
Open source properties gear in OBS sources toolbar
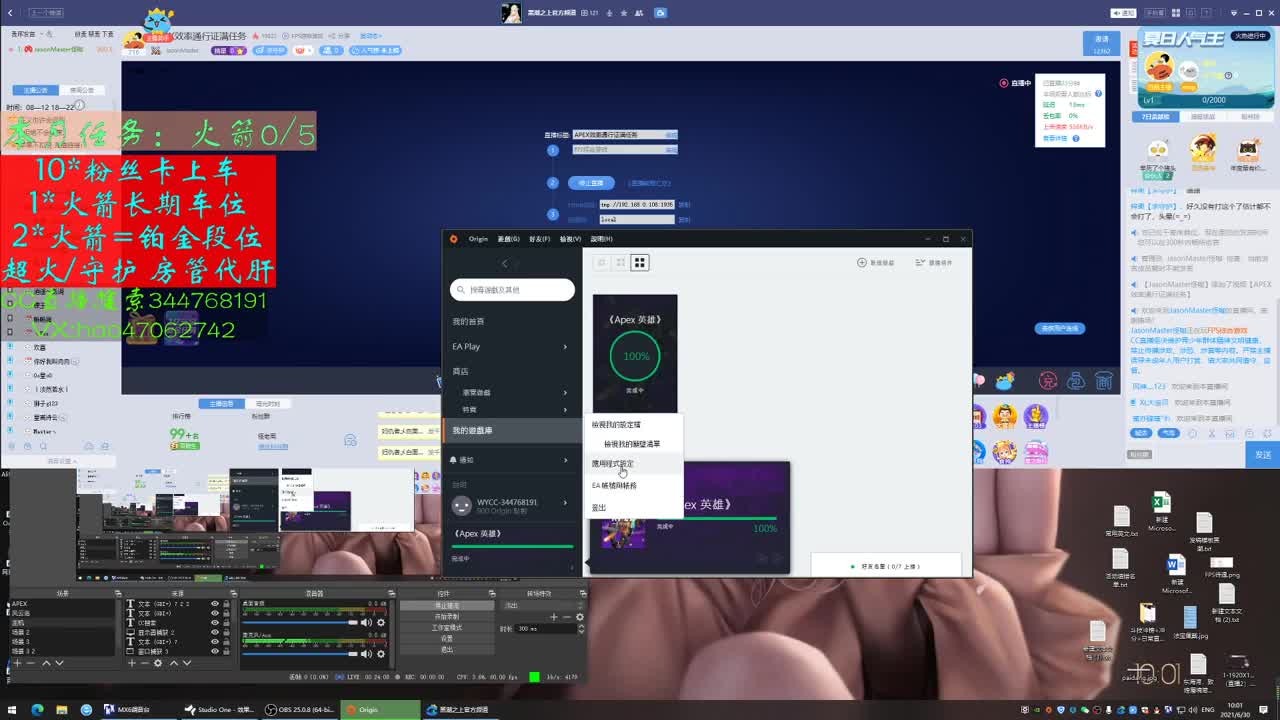click(158, 663)
